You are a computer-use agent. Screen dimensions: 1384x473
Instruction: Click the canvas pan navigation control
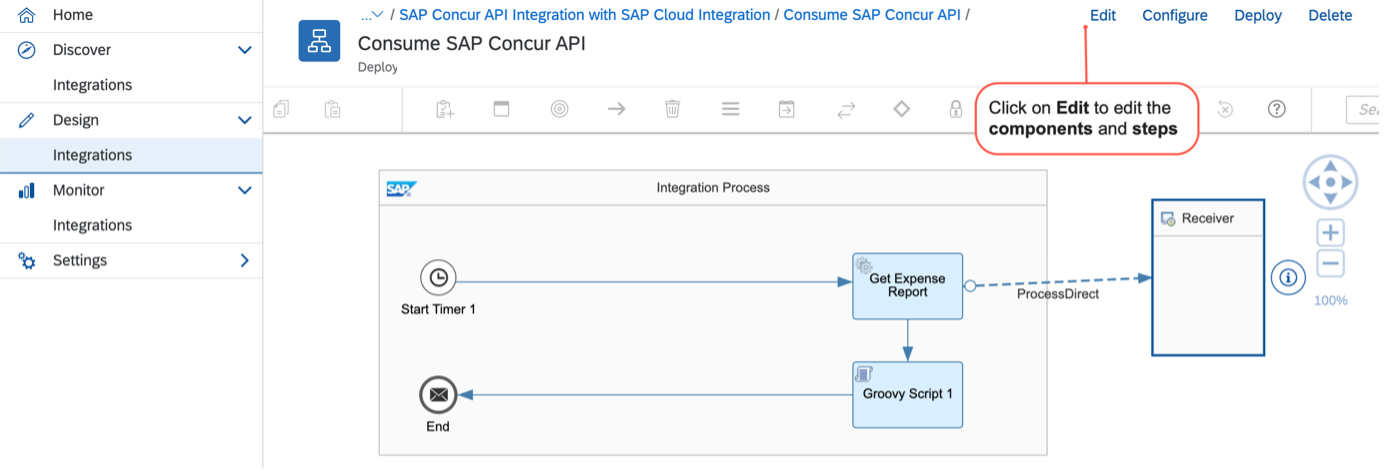[1330, 183]
